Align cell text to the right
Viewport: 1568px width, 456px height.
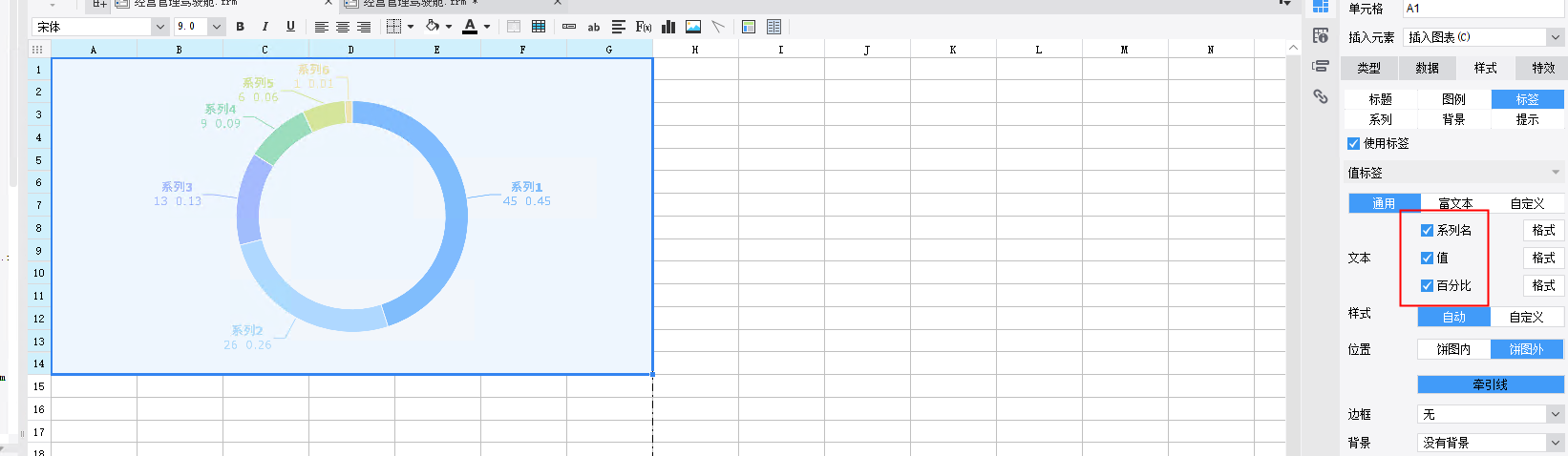click(x=364, y=27)
